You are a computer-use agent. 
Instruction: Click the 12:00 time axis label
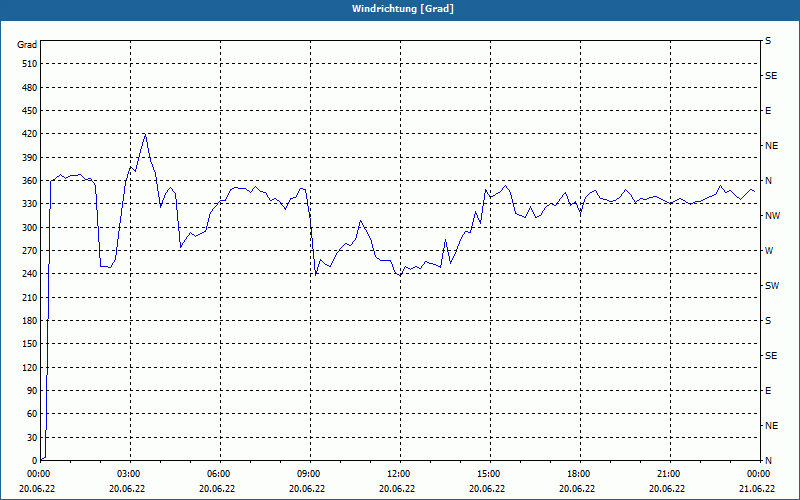[x=400, y=474]
